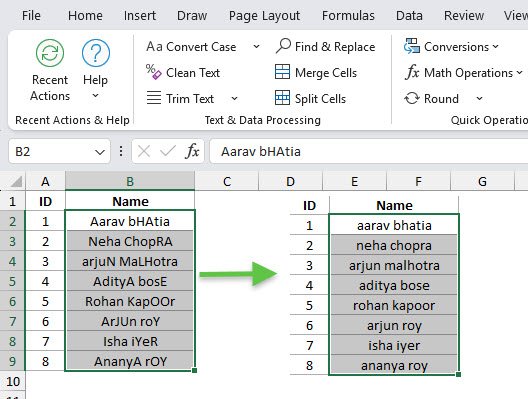Screen dimensions: 528x399
Task: Click the Clean Text eraser icon
Action: (154, 72)
